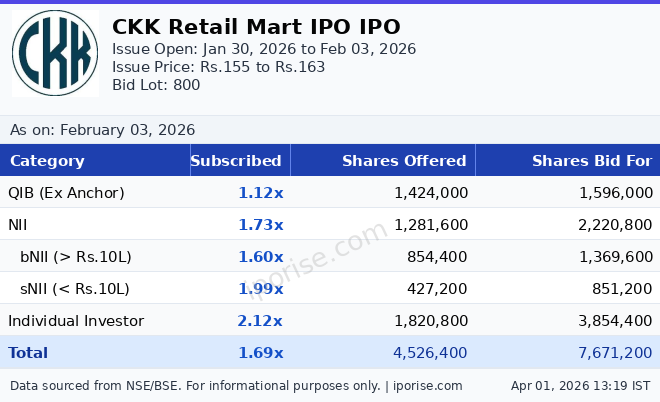The width and height of the screenshot is (660, 402).
Task: Click the CKK Retail Mart IPO title
Action: [x=256, y=27]
